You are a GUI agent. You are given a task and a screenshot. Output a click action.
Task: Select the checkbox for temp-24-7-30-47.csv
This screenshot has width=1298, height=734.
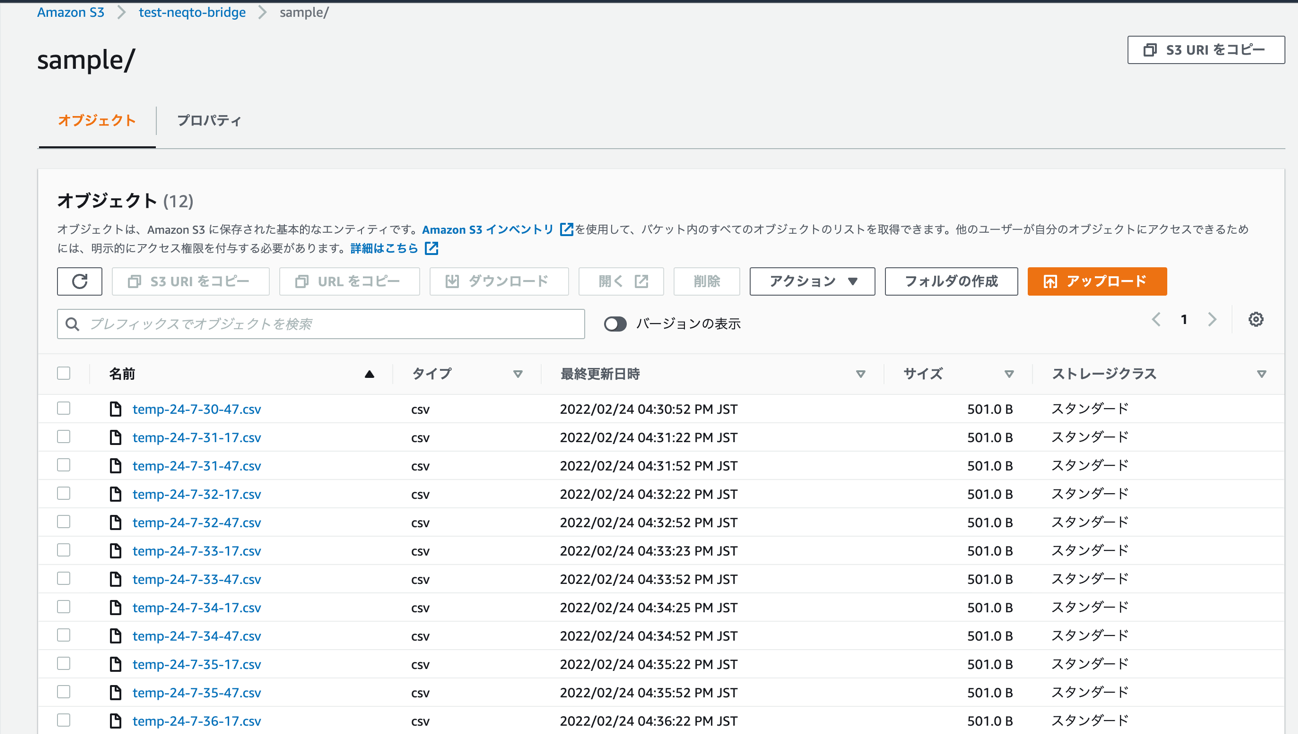(x=64, y=408)
